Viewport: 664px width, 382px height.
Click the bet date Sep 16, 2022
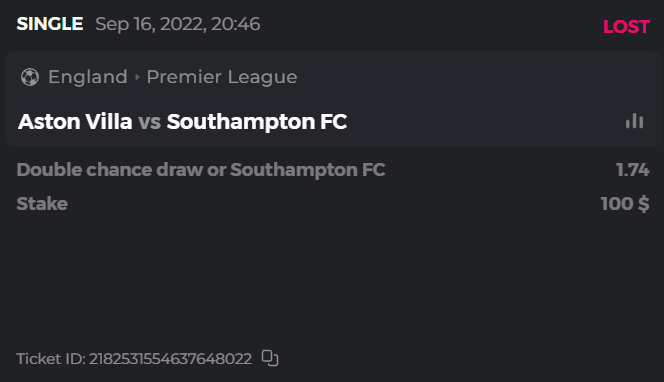[151, 24]
